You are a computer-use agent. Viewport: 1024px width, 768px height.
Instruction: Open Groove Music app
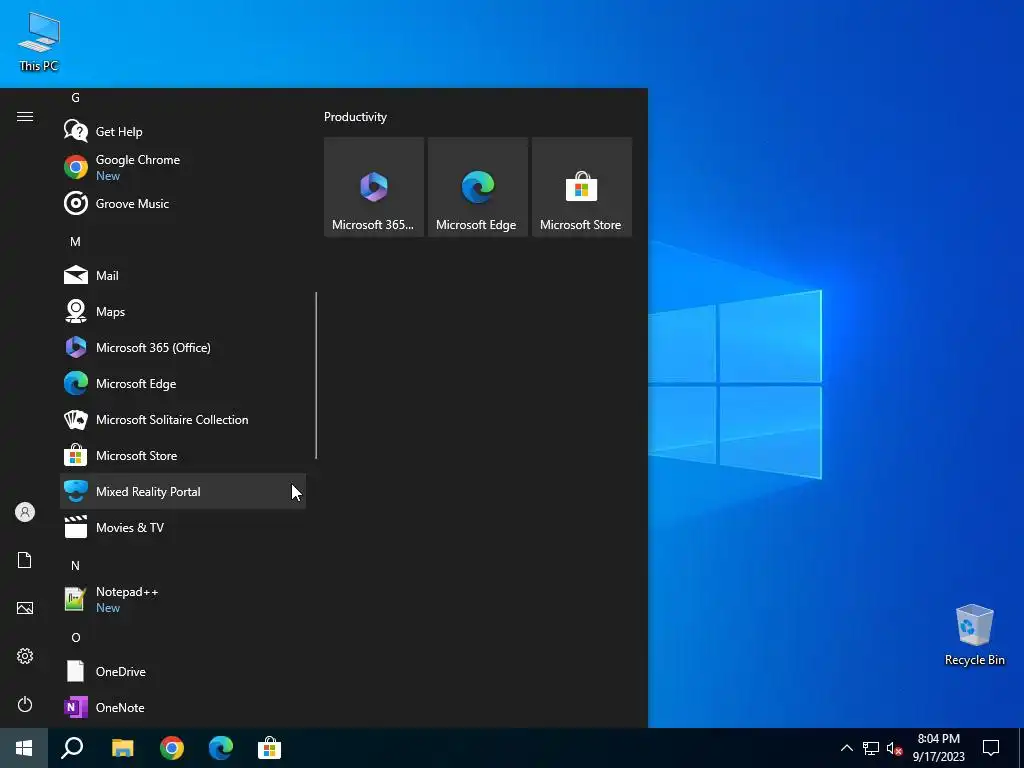pyautogui.click(x=183, y=203)
